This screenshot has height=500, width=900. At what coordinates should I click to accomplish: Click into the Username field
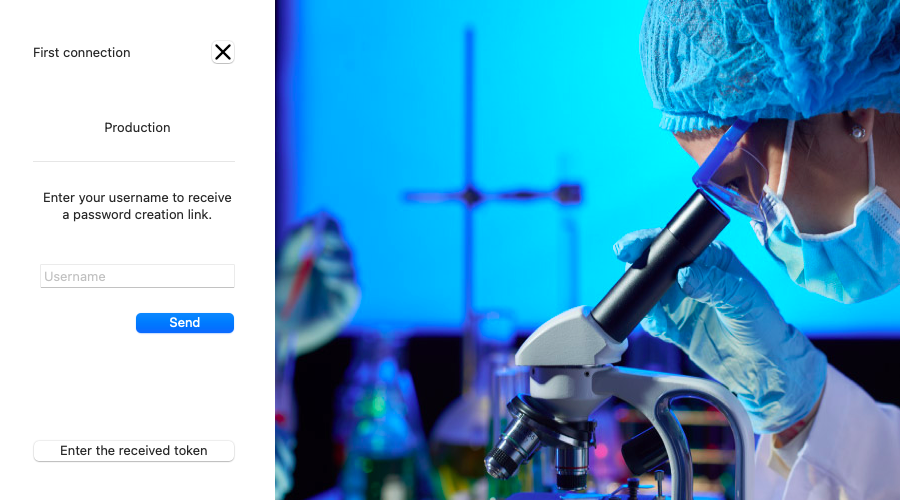point(137,276)
